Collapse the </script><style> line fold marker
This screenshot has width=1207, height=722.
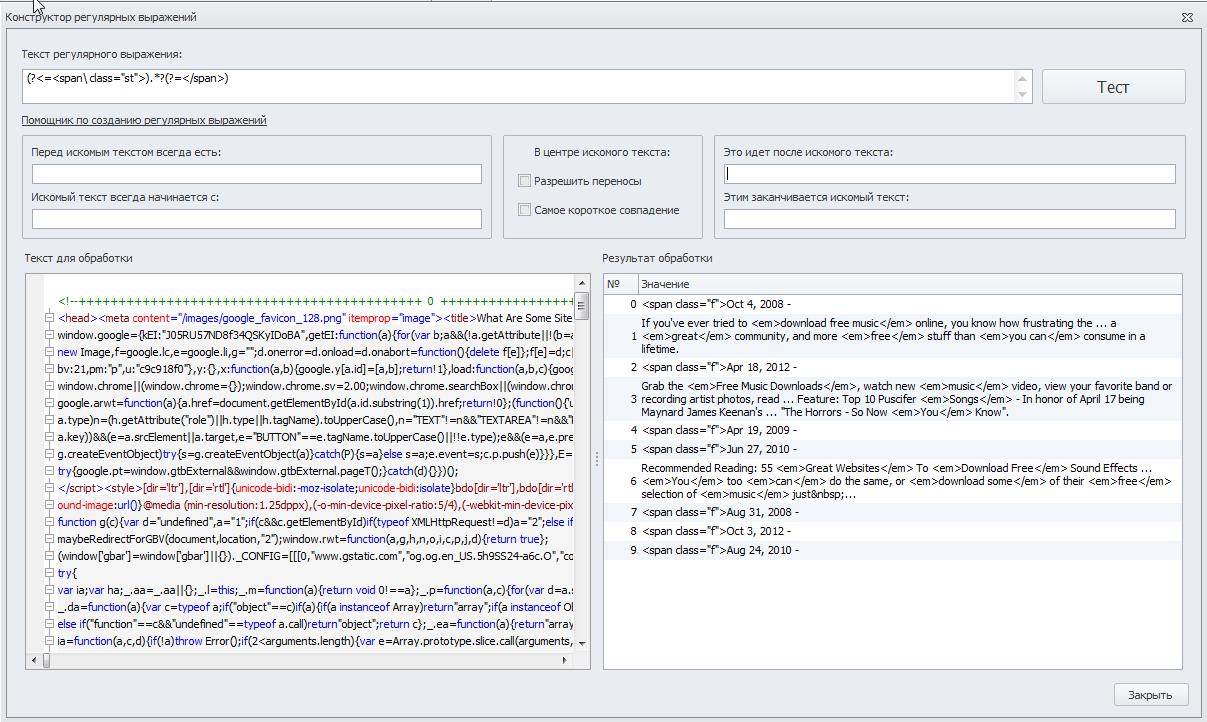coord(49,488)
